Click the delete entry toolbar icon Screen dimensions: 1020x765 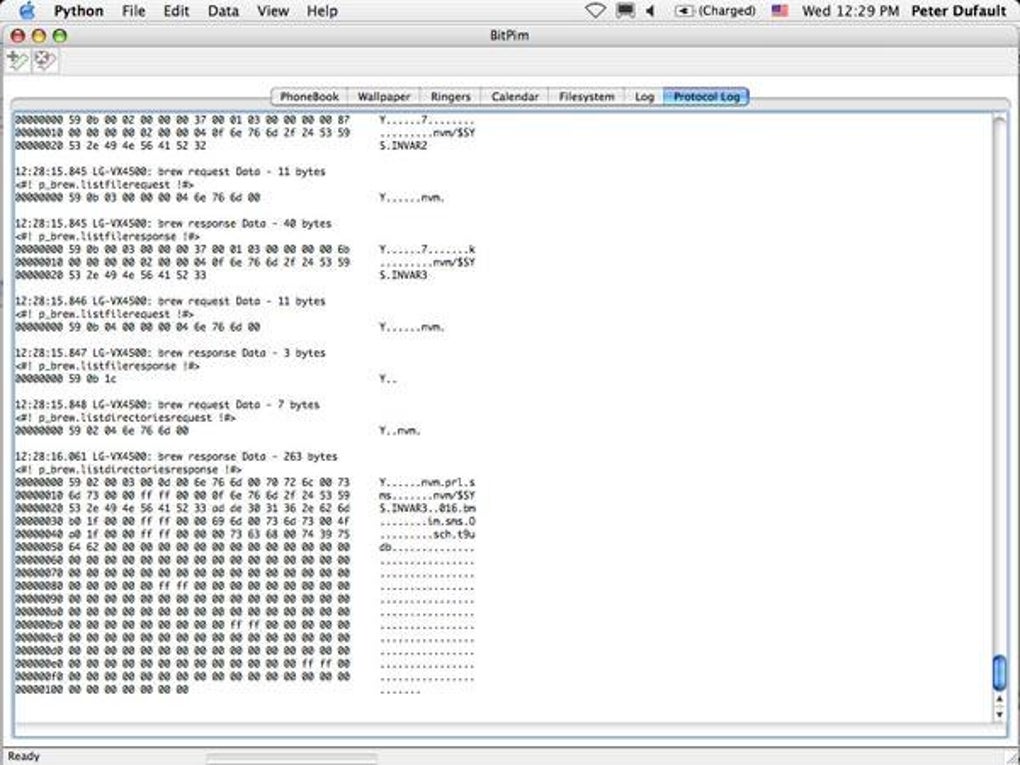(45, 60)
